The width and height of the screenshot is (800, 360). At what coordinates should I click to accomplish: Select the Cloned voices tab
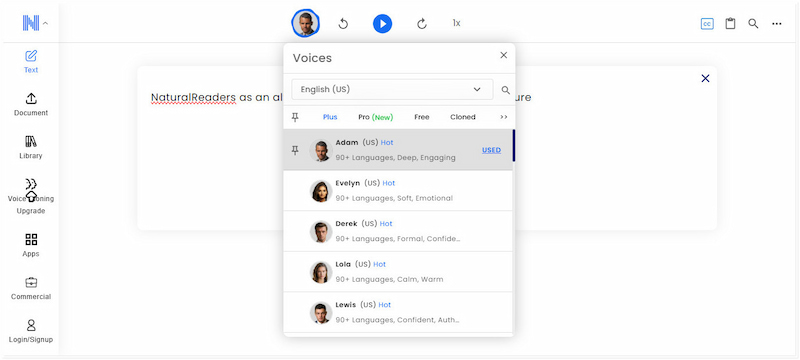pos(463,117)
